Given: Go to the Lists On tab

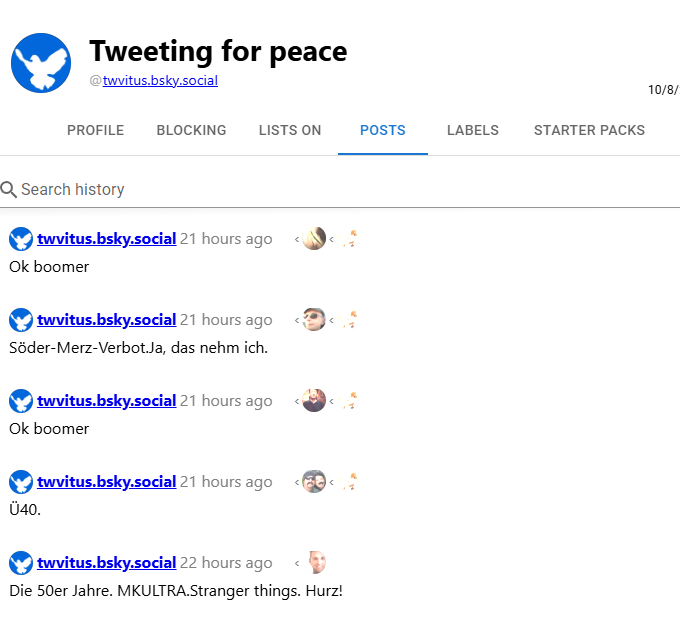Looking at the screenshot, I should [x=290, y=130].
